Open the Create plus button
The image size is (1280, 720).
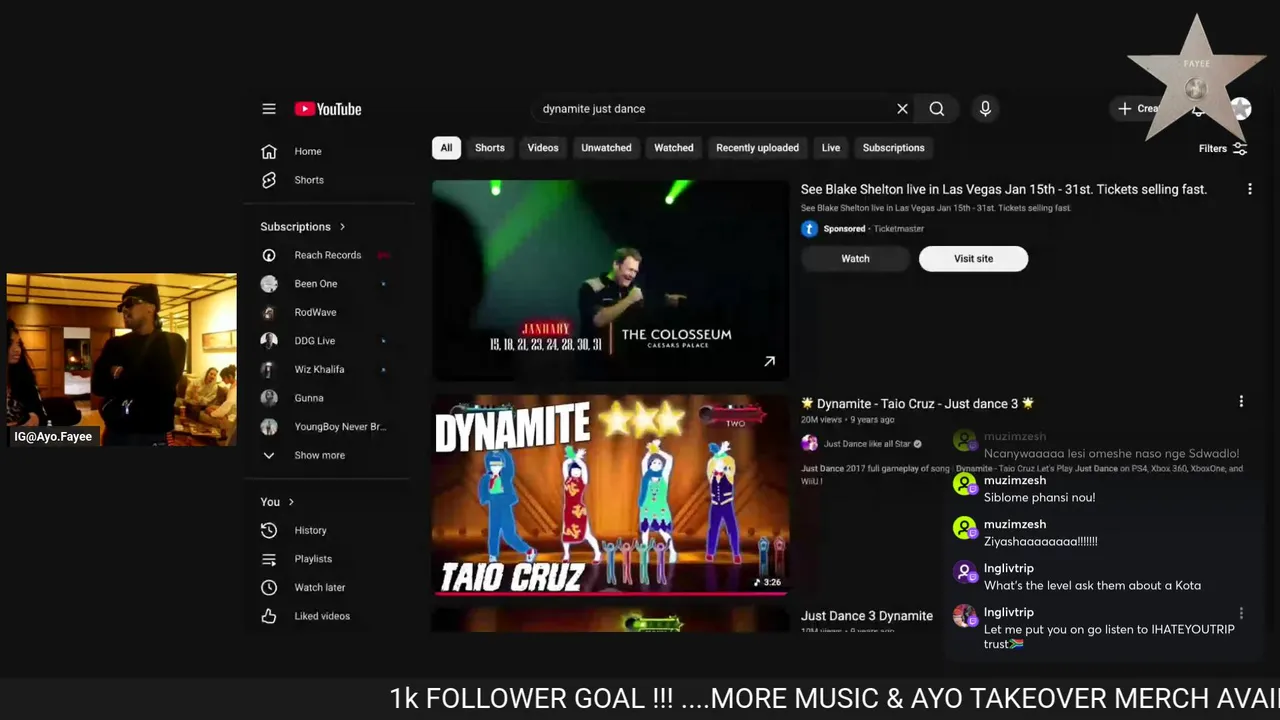click(1138, 109)
